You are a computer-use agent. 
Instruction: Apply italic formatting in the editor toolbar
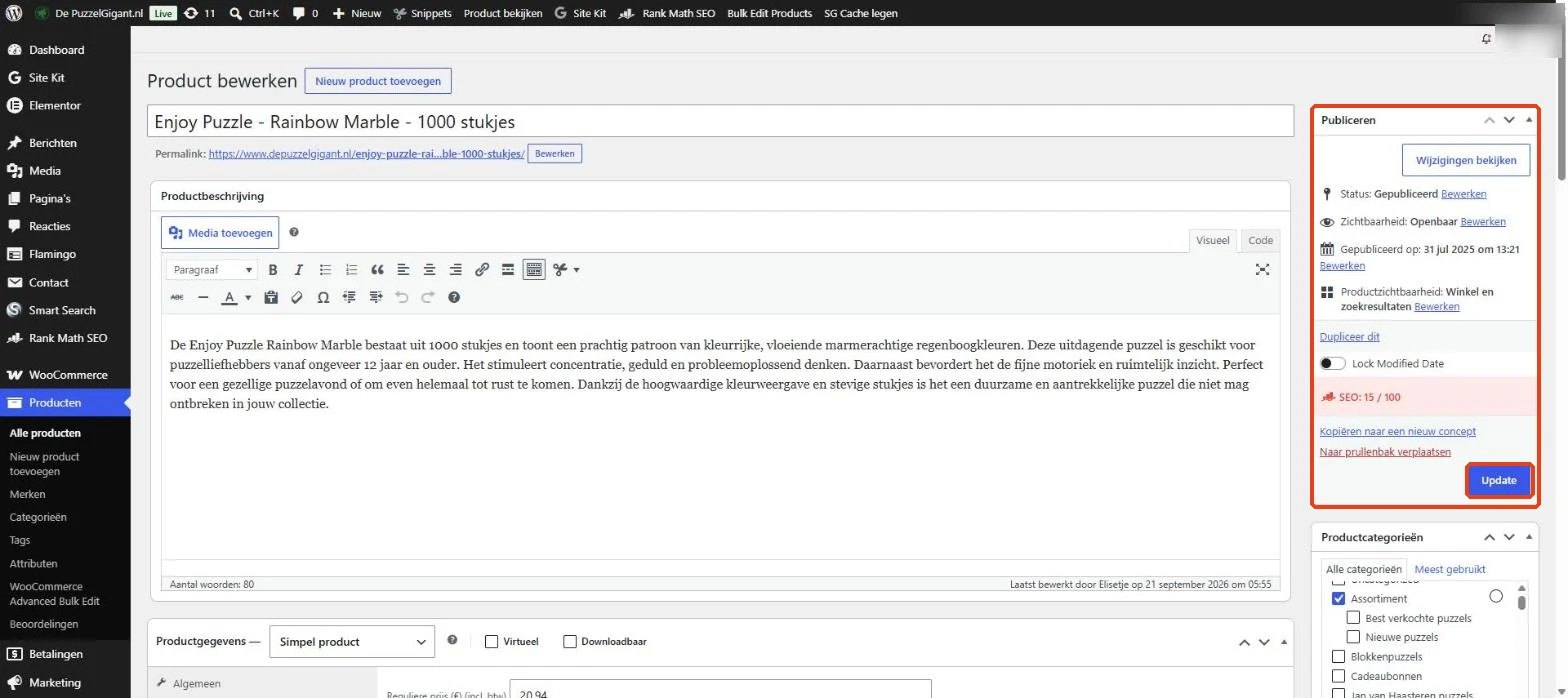(298, 270)
